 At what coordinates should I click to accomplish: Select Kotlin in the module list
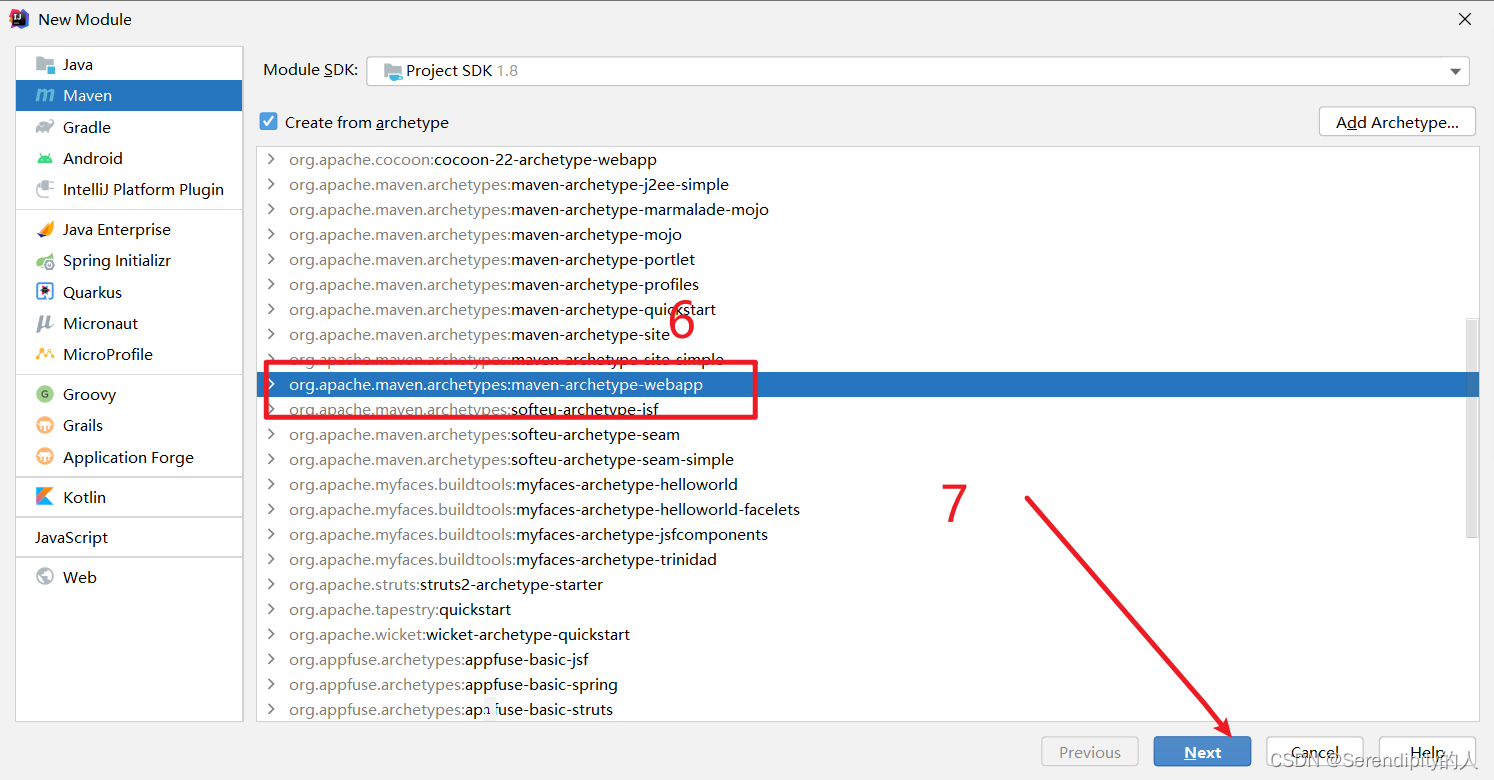[129, 497]
